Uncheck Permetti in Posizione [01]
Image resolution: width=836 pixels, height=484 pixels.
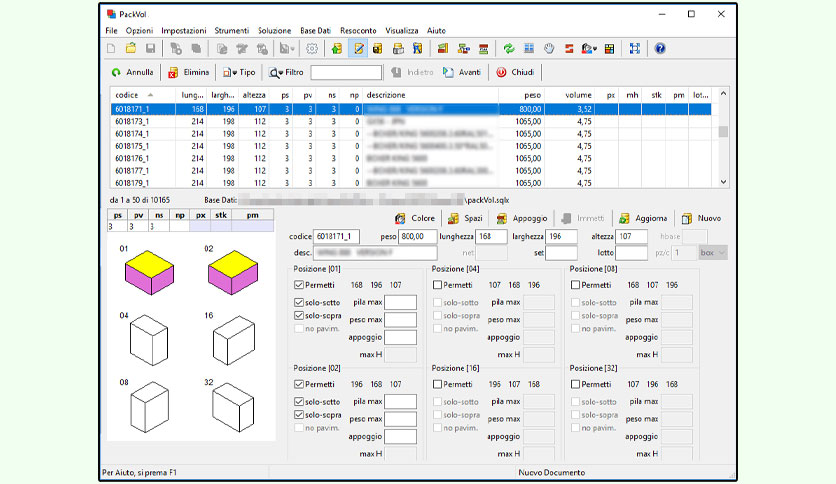pyautogui.click(x=299, y=285)
